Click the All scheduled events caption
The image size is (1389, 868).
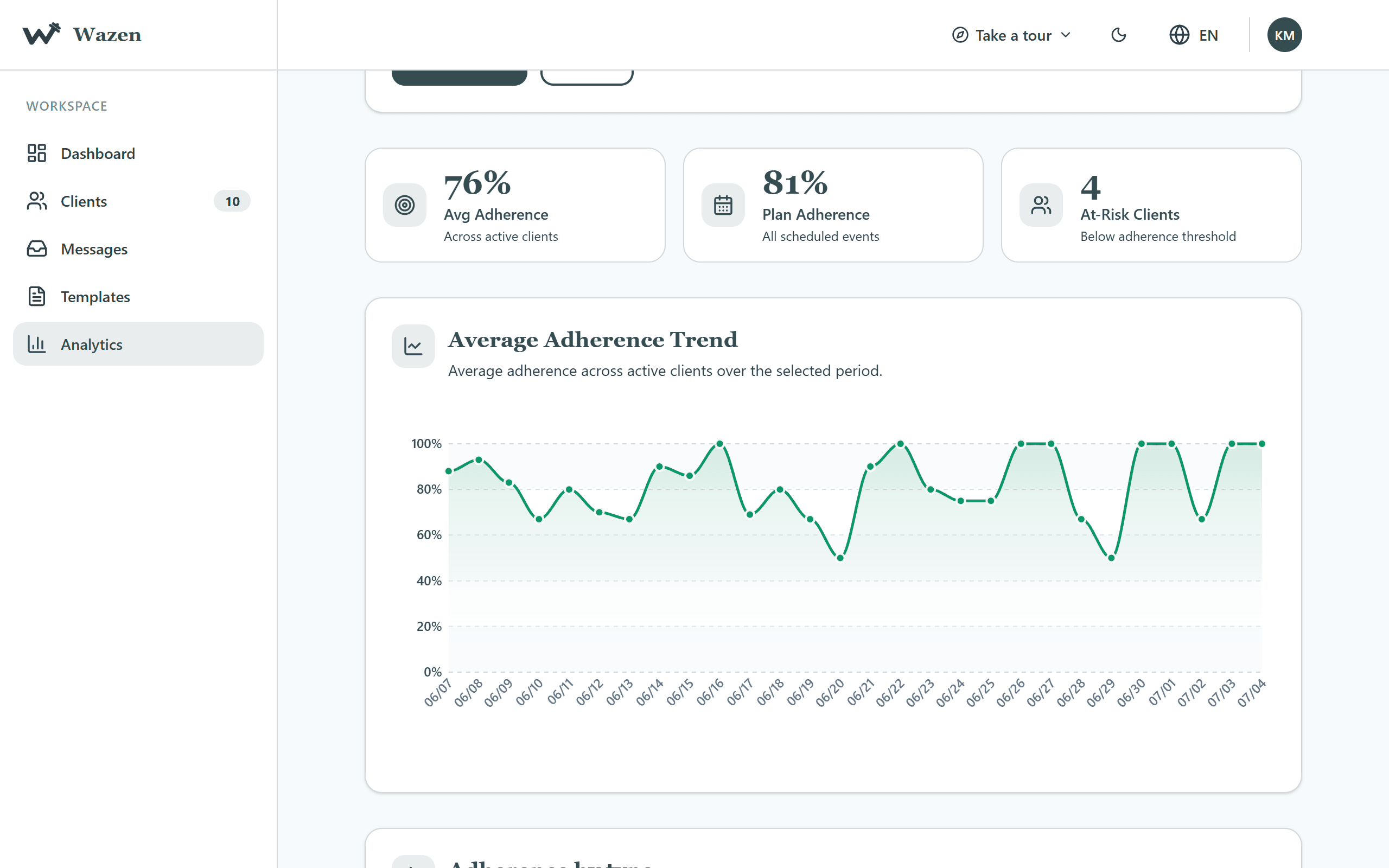point(820,237)
